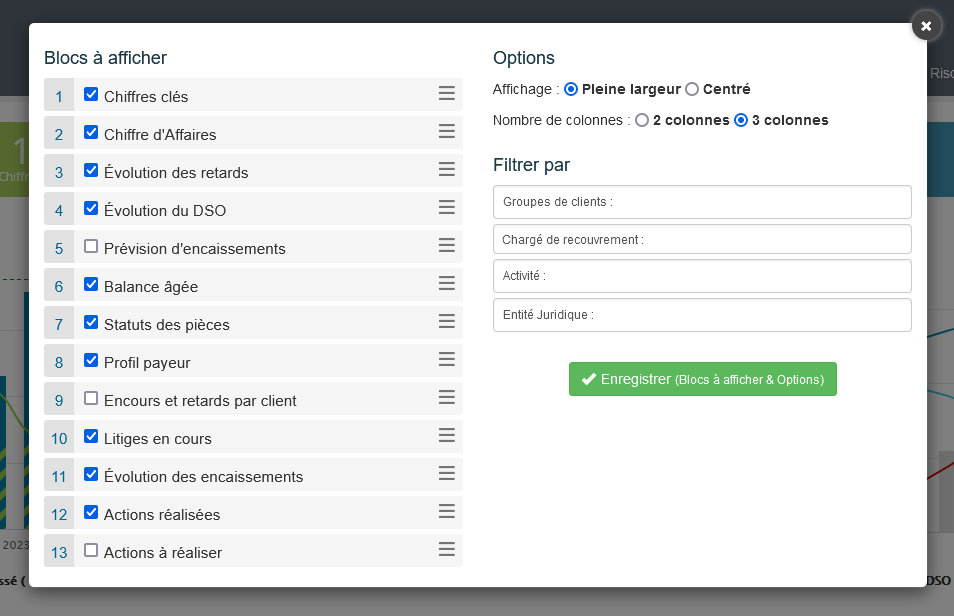Click the reorder handle for Actions à réaliser
The width and height of the screenshot is (954, 616).
point(447,549)
